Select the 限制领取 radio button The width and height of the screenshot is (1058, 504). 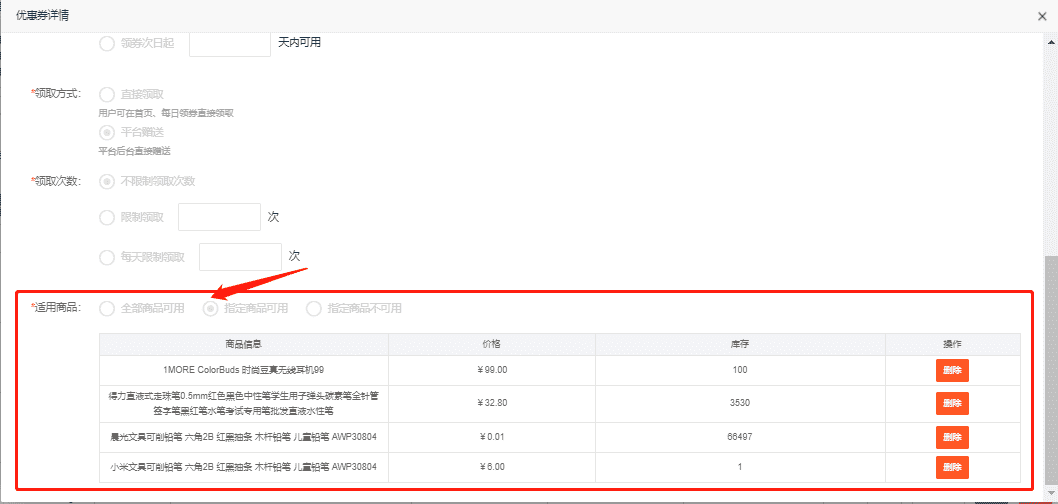[x=107, y=217]
